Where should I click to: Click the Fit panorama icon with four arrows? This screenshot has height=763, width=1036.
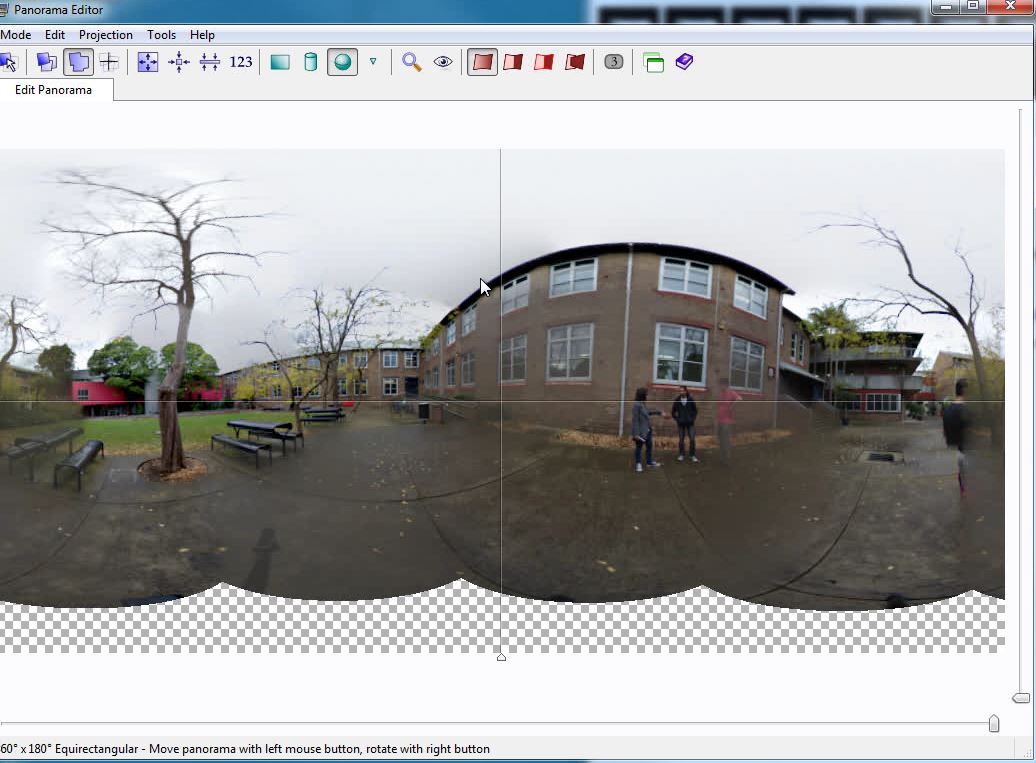coord(148,62)
